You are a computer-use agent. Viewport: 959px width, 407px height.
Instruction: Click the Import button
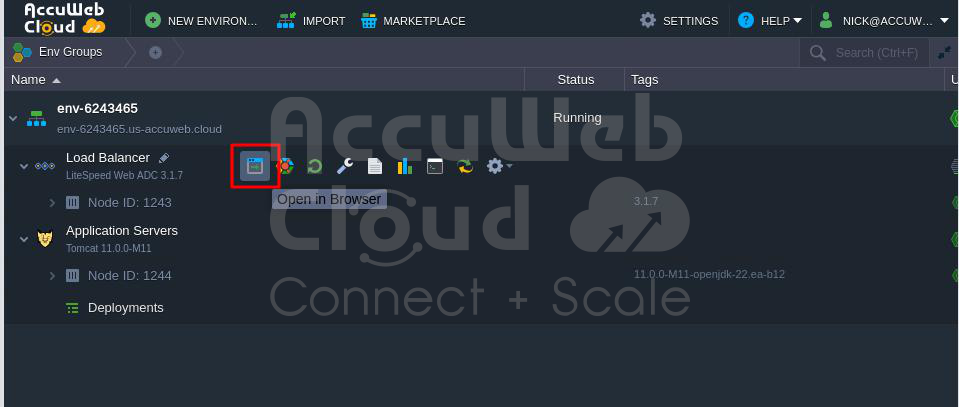(312, 20)
